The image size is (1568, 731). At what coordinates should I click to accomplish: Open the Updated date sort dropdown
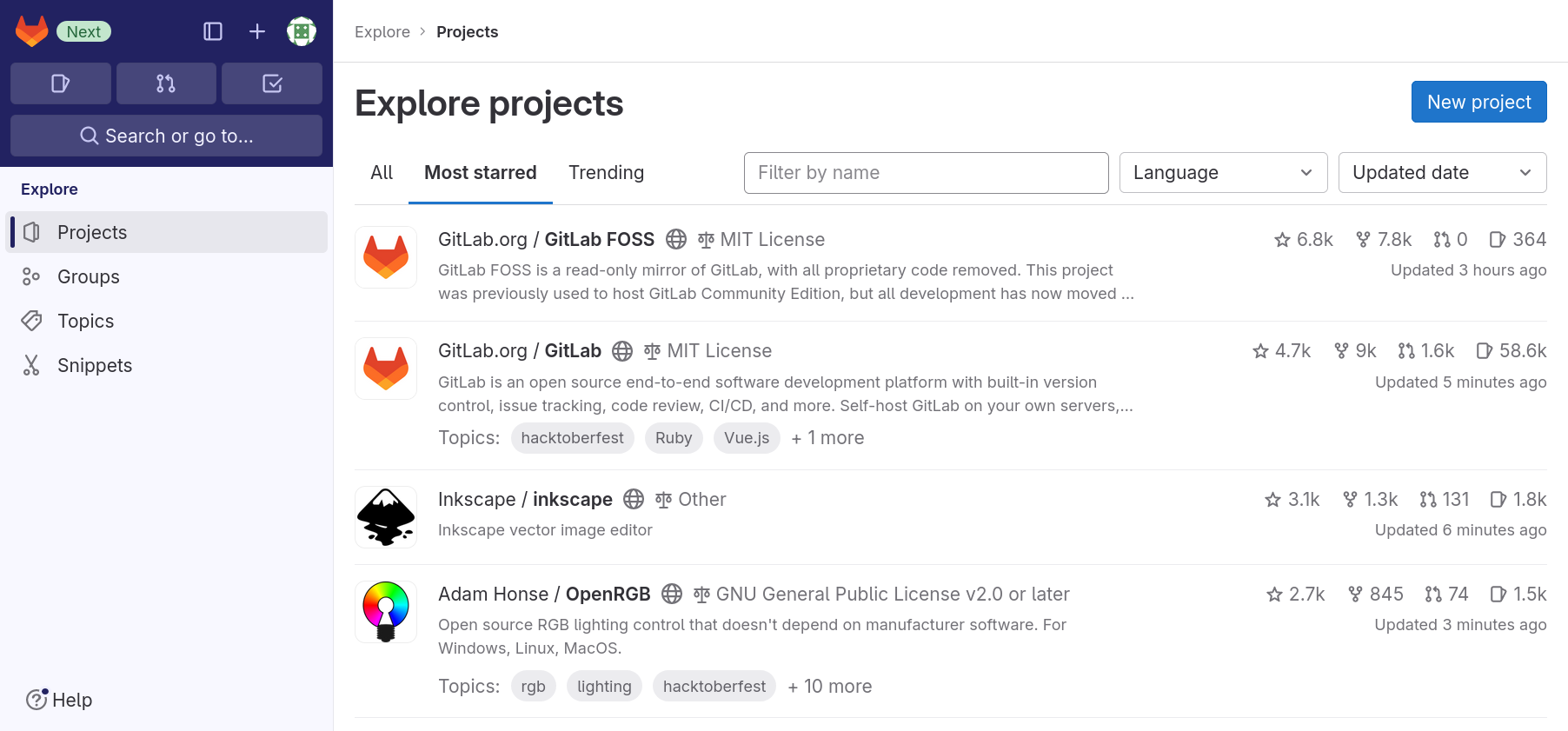point(1442,172)
